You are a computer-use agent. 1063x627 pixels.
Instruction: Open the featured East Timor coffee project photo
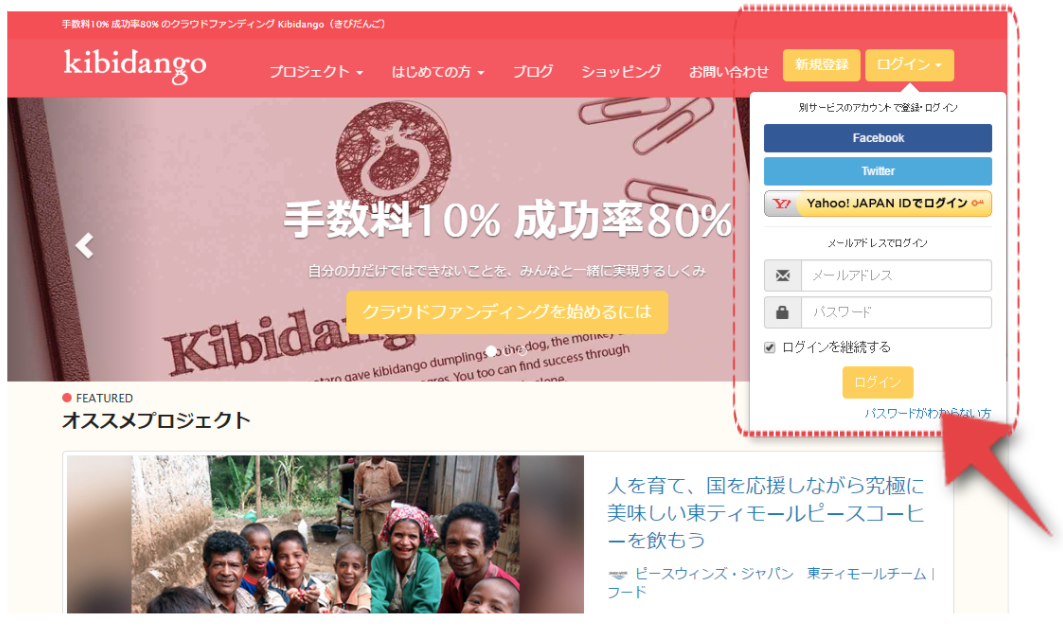pos(325,534)
